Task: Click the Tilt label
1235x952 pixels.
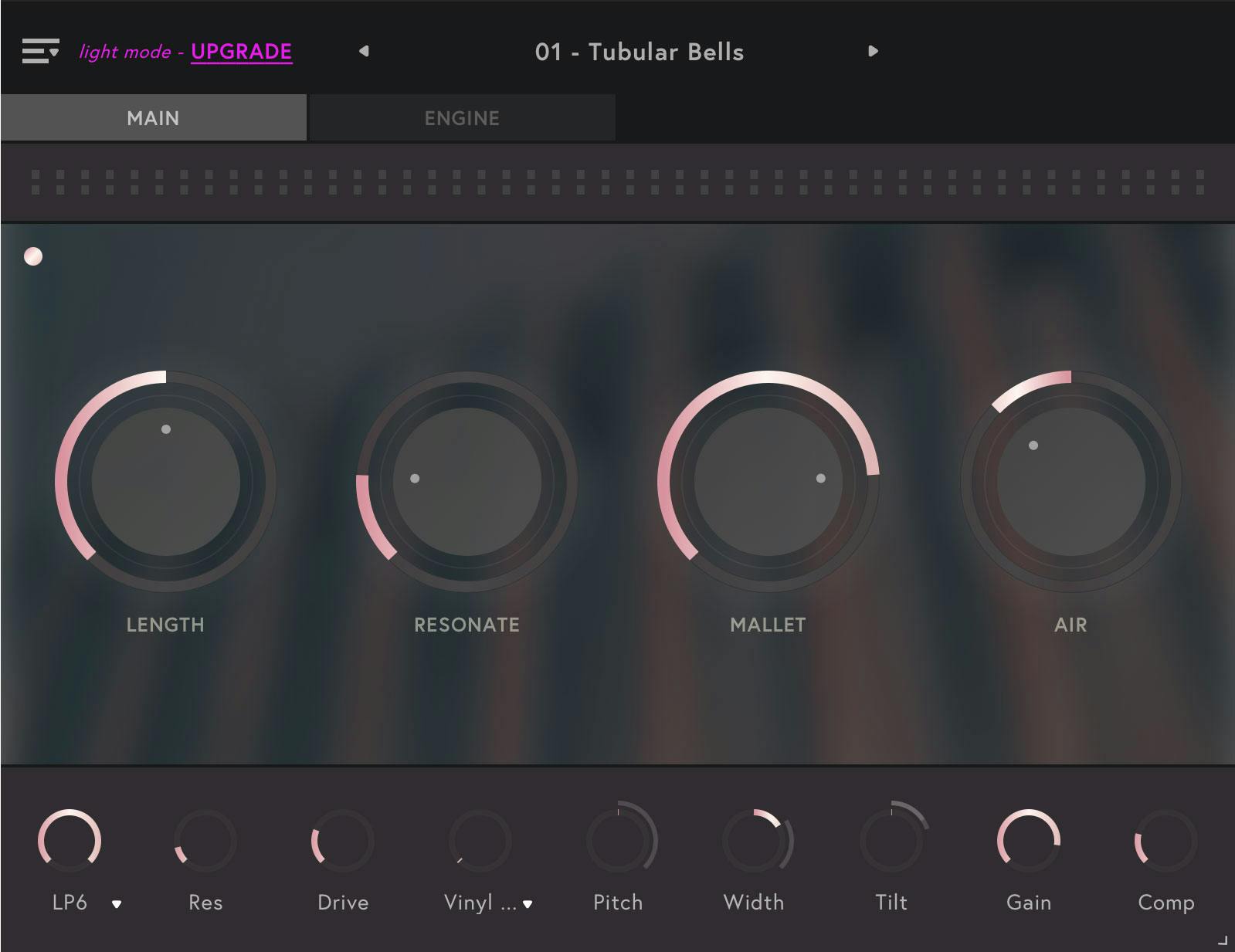Action: [891, 903]
